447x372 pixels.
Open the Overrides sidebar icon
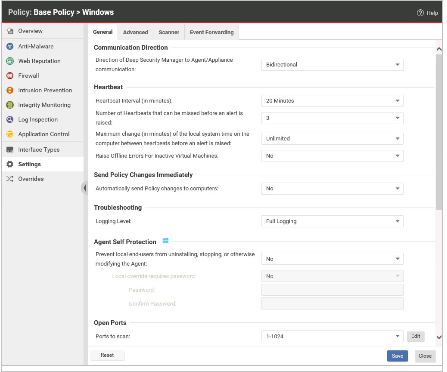[10, 179]
